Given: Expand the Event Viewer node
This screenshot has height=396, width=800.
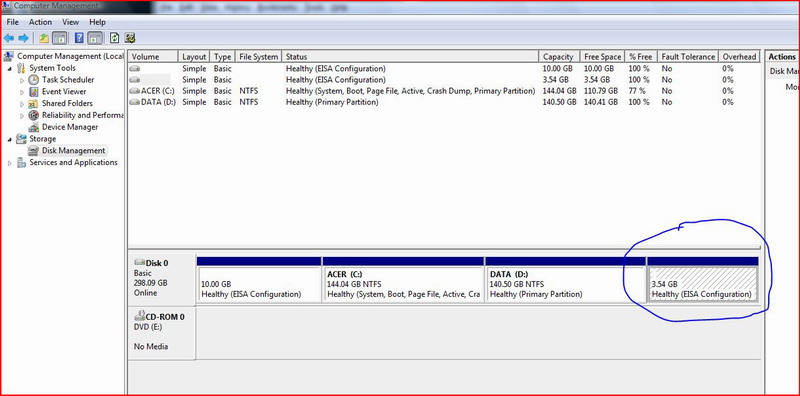Looking at the screenshot, I should coord(22,92).
